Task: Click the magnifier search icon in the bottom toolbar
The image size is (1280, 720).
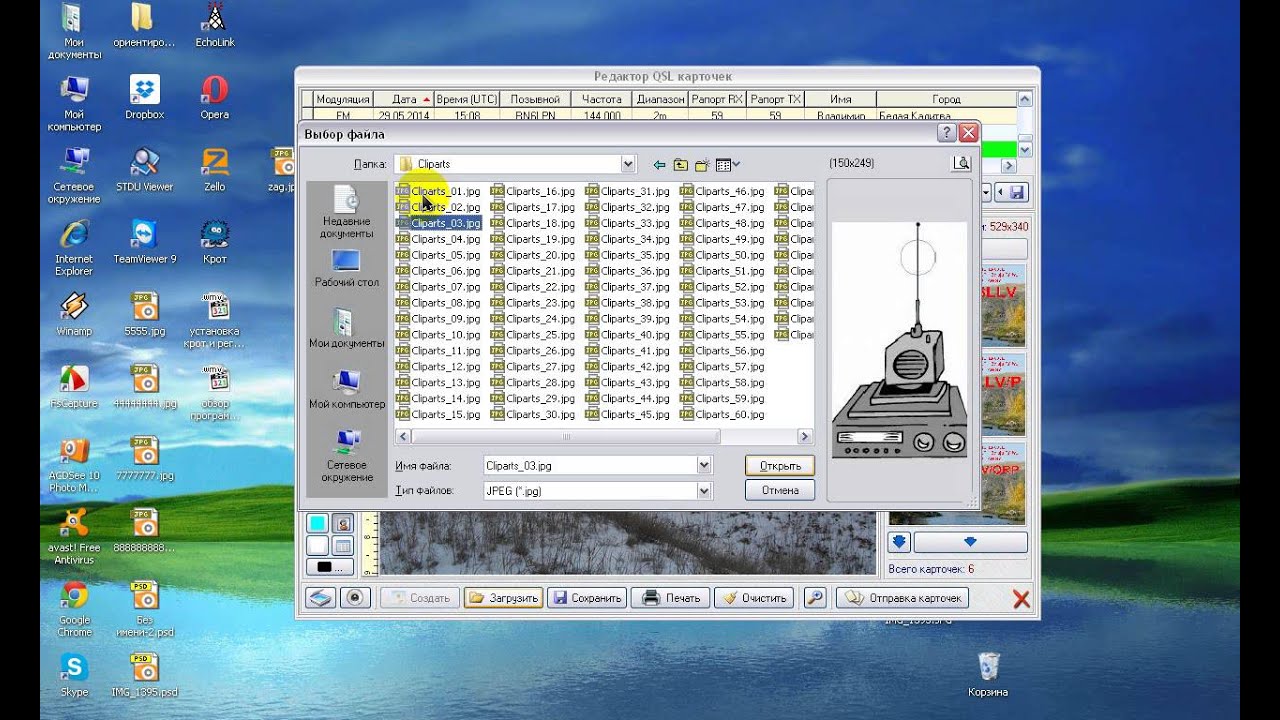Action: pyautogui.click(x=815, y=598)
